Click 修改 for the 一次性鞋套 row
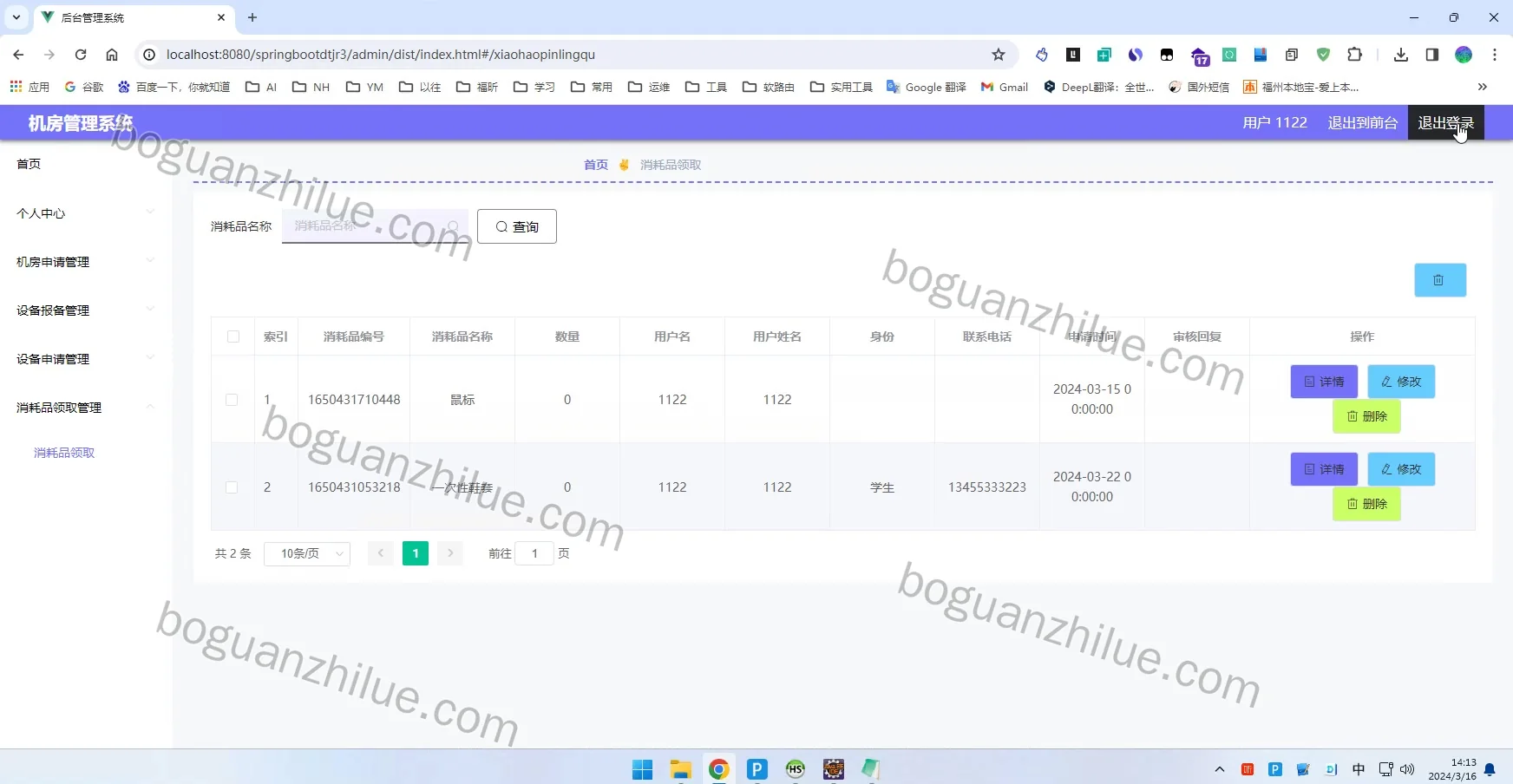 coord(1401,469)
